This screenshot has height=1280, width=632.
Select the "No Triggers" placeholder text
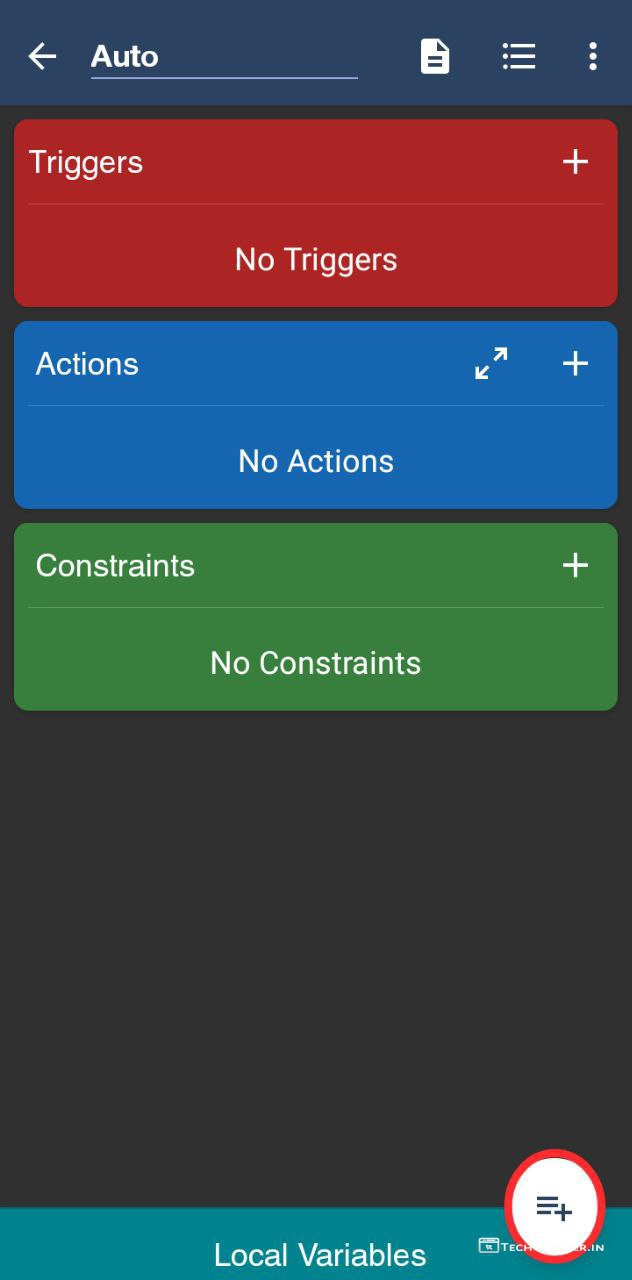316,260
